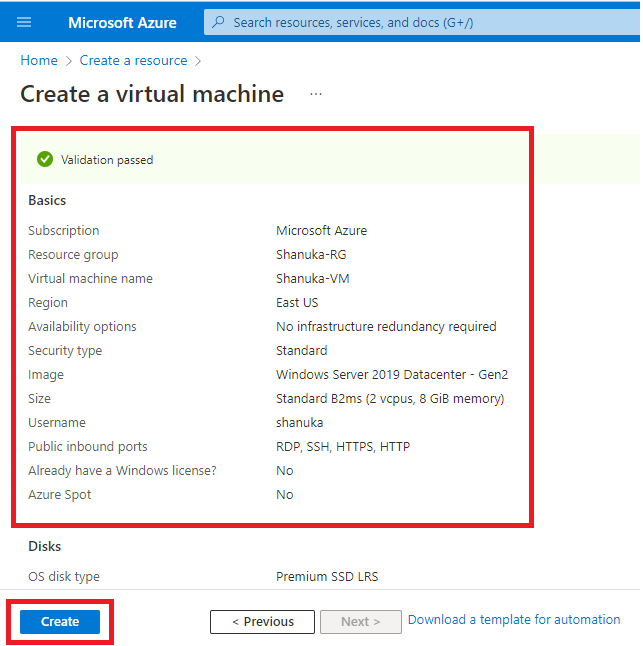Click the Disks section heading
The image size is (643, 646).
tap(44, 546)
